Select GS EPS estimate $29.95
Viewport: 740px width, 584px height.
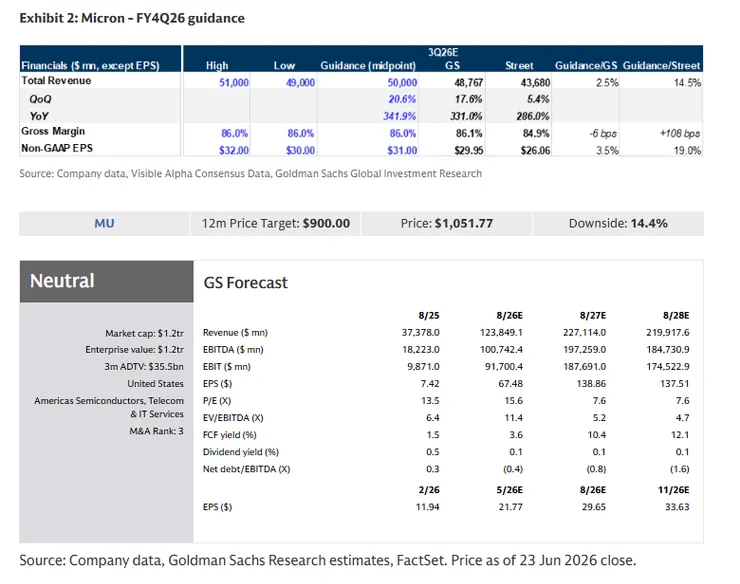pos(469,151)
